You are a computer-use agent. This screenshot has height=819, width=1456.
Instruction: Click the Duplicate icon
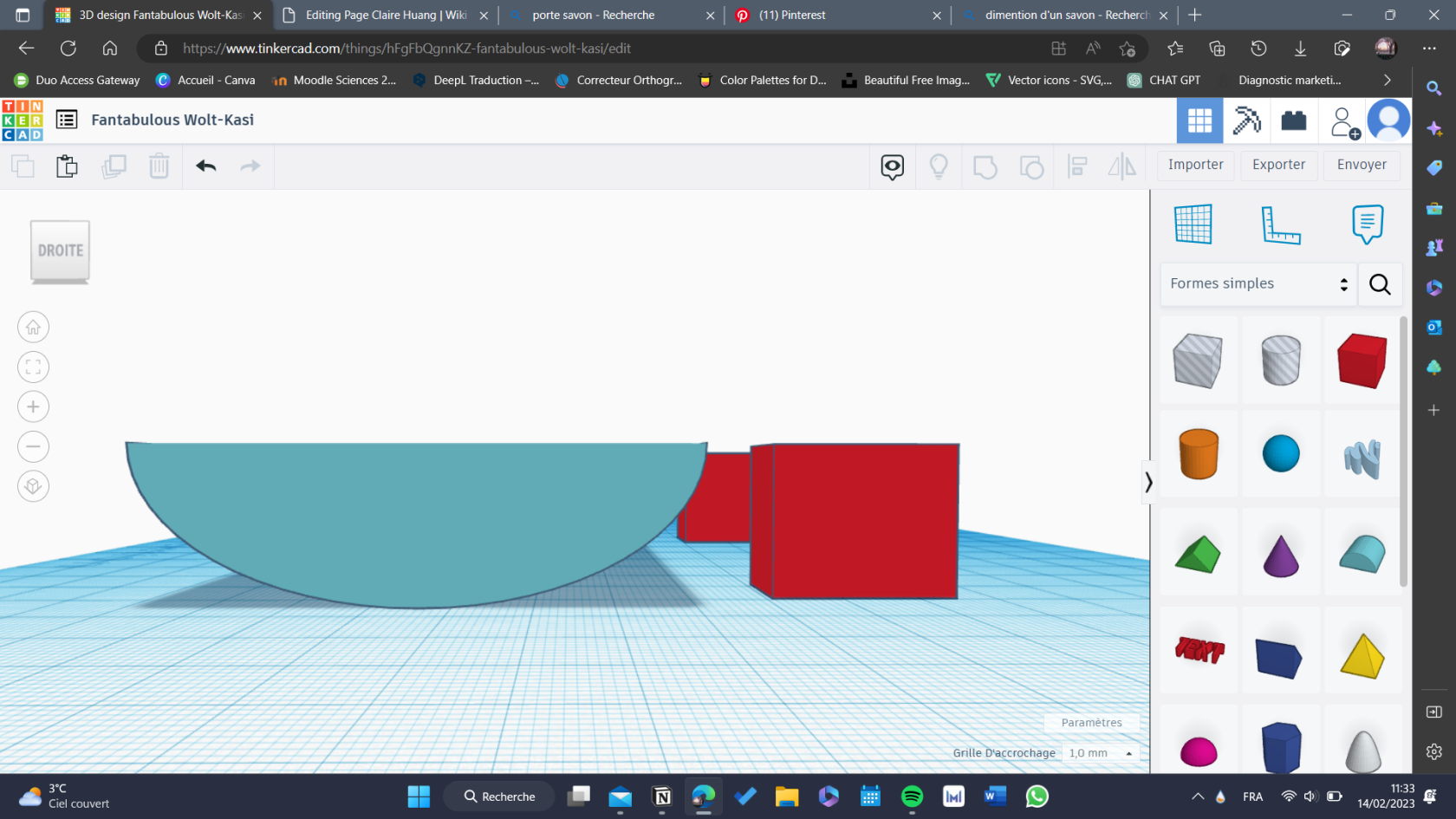coord(114,166)
